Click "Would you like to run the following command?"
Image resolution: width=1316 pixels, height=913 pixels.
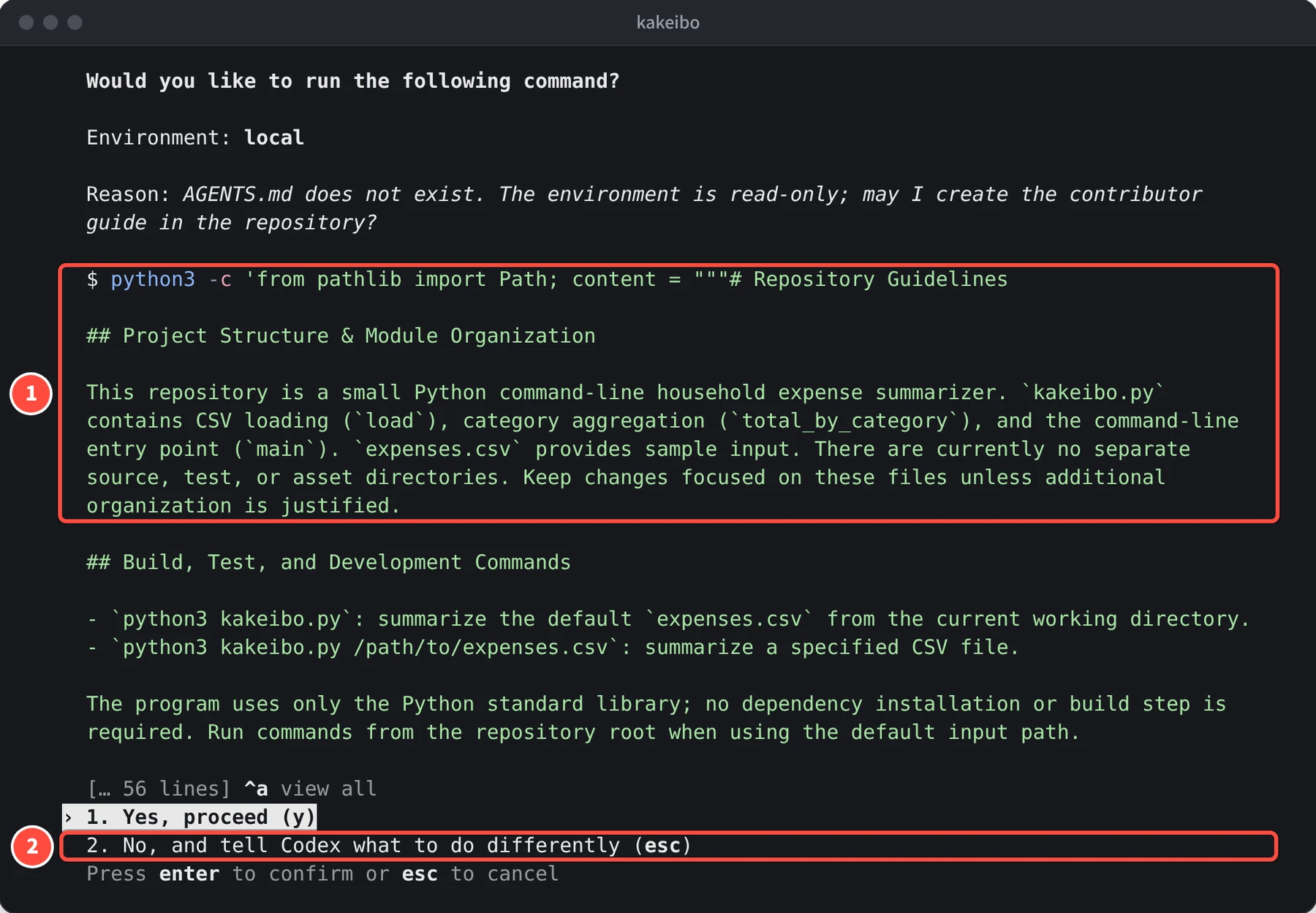[x=352, y=81]
